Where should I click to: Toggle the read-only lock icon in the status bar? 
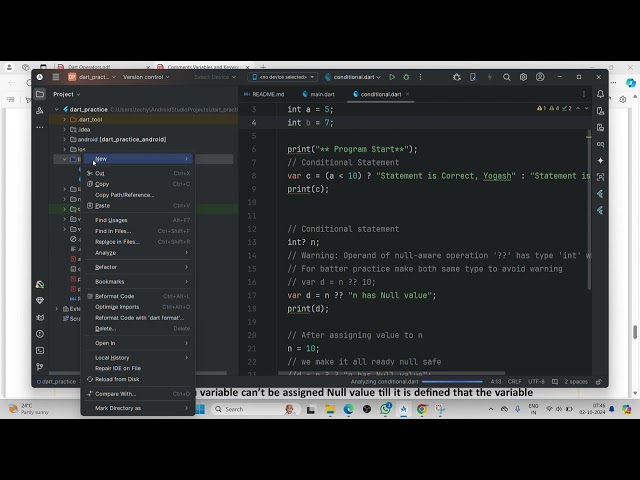coord(599,382)
